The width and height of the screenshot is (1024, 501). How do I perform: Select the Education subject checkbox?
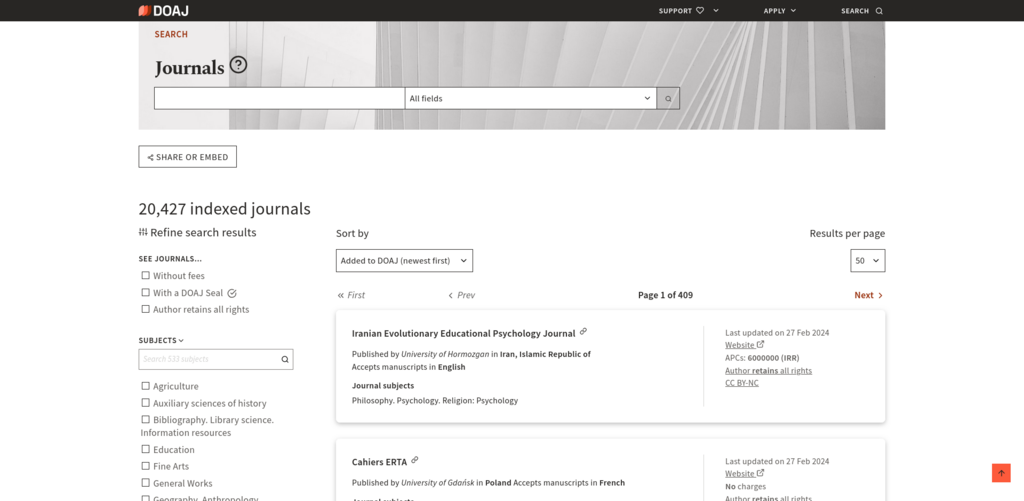click(146, 449)
